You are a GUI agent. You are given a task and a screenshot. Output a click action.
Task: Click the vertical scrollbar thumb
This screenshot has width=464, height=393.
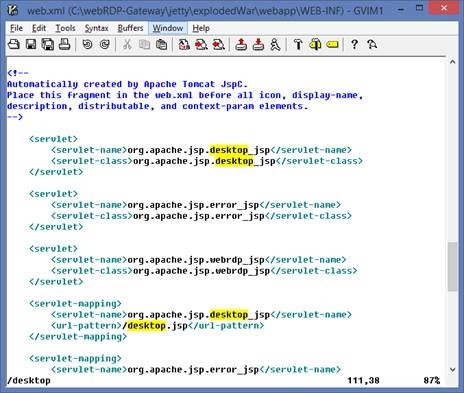point(452,267)
